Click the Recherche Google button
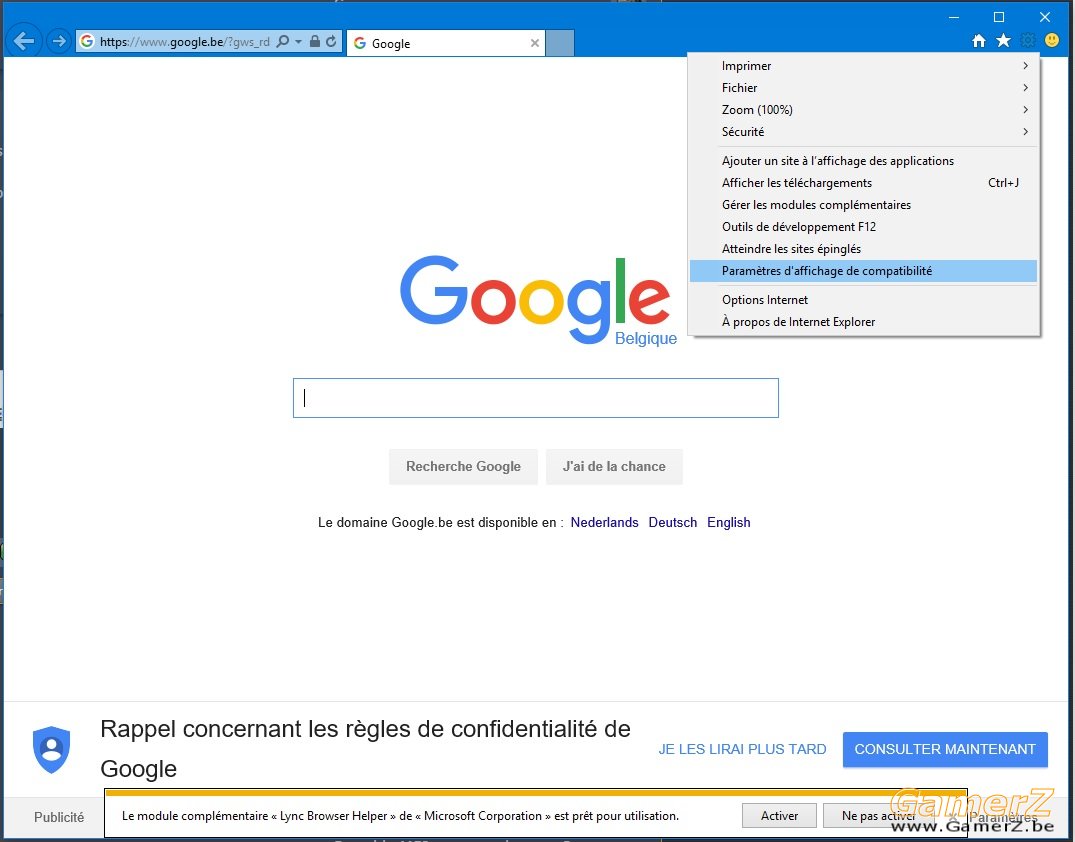The width and height of the screenshot is (1075, 842). 463,466
